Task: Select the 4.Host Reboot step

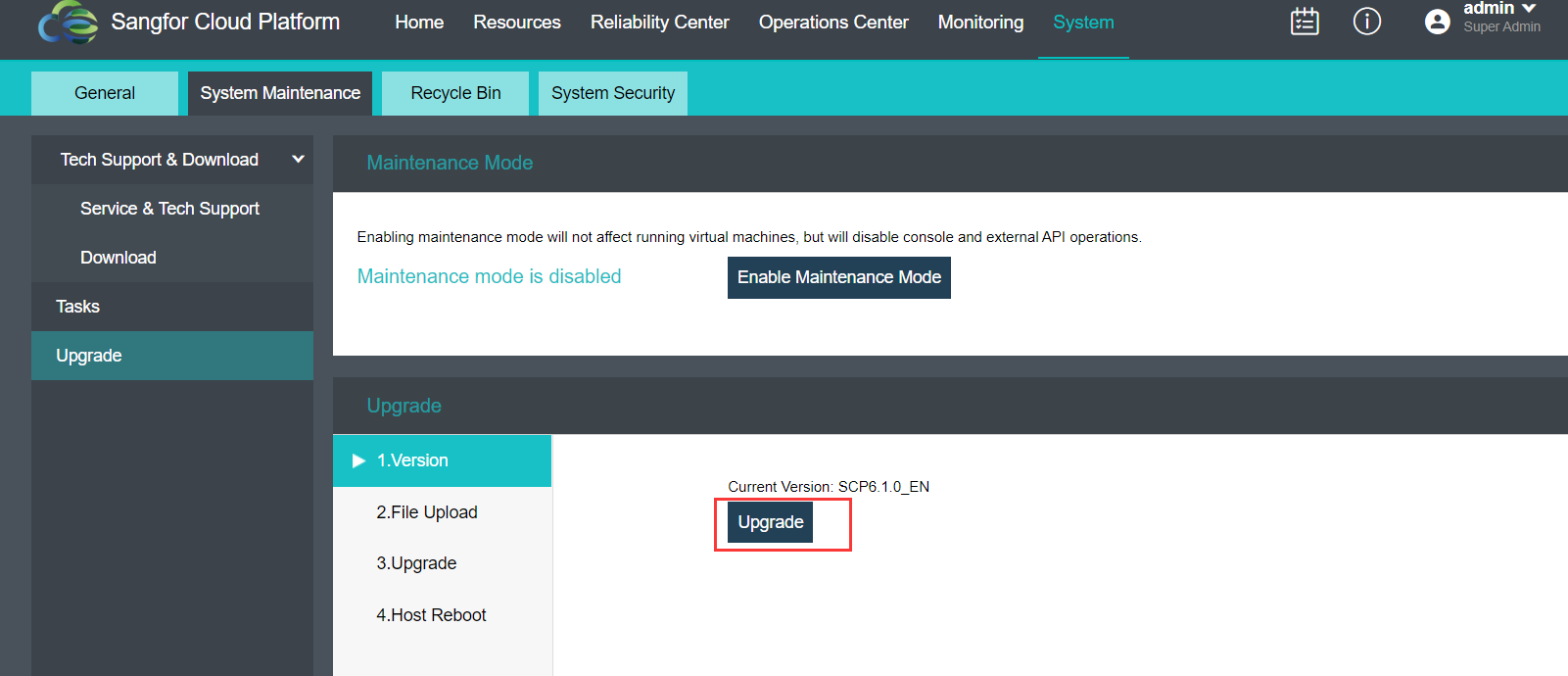Action: click(443, 615)
